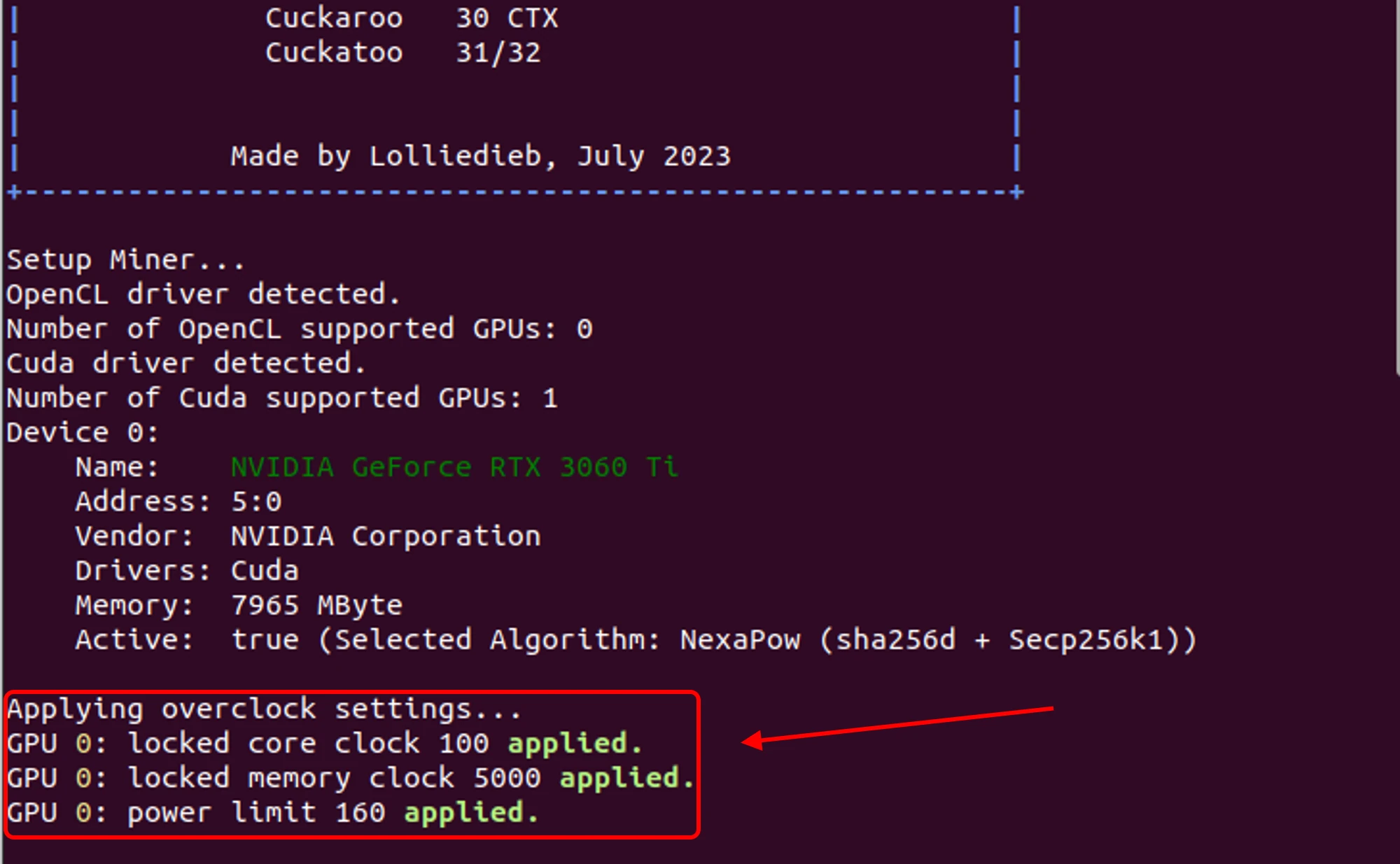Click the green NVIDIA GeForce RTX 3060 Ti text
Viewport: 1400px width, 864px height.
(454, 467)
